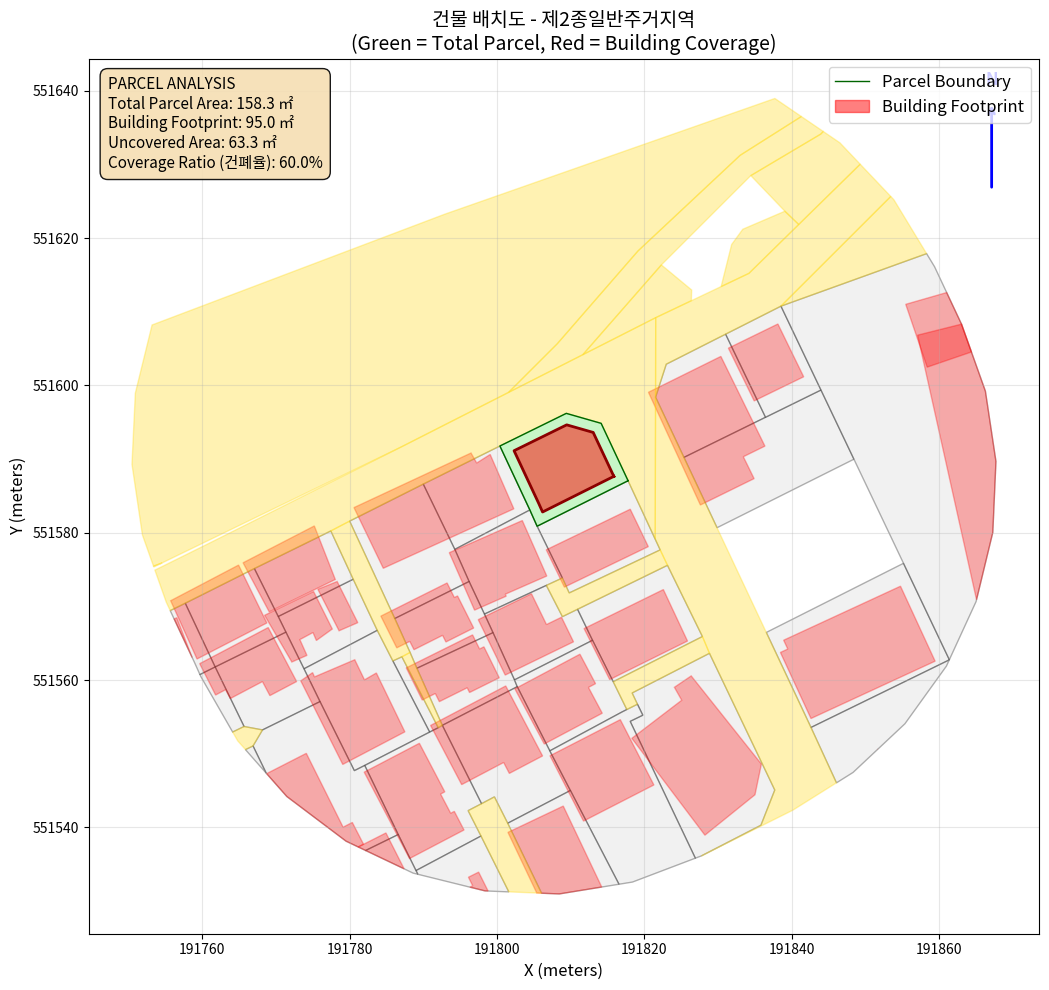Image resolution: width=1049 pixels, height=990 pixels.
Task: Click the Uncovered Area 63.3 ㎡ line
Action: [192, 142]
